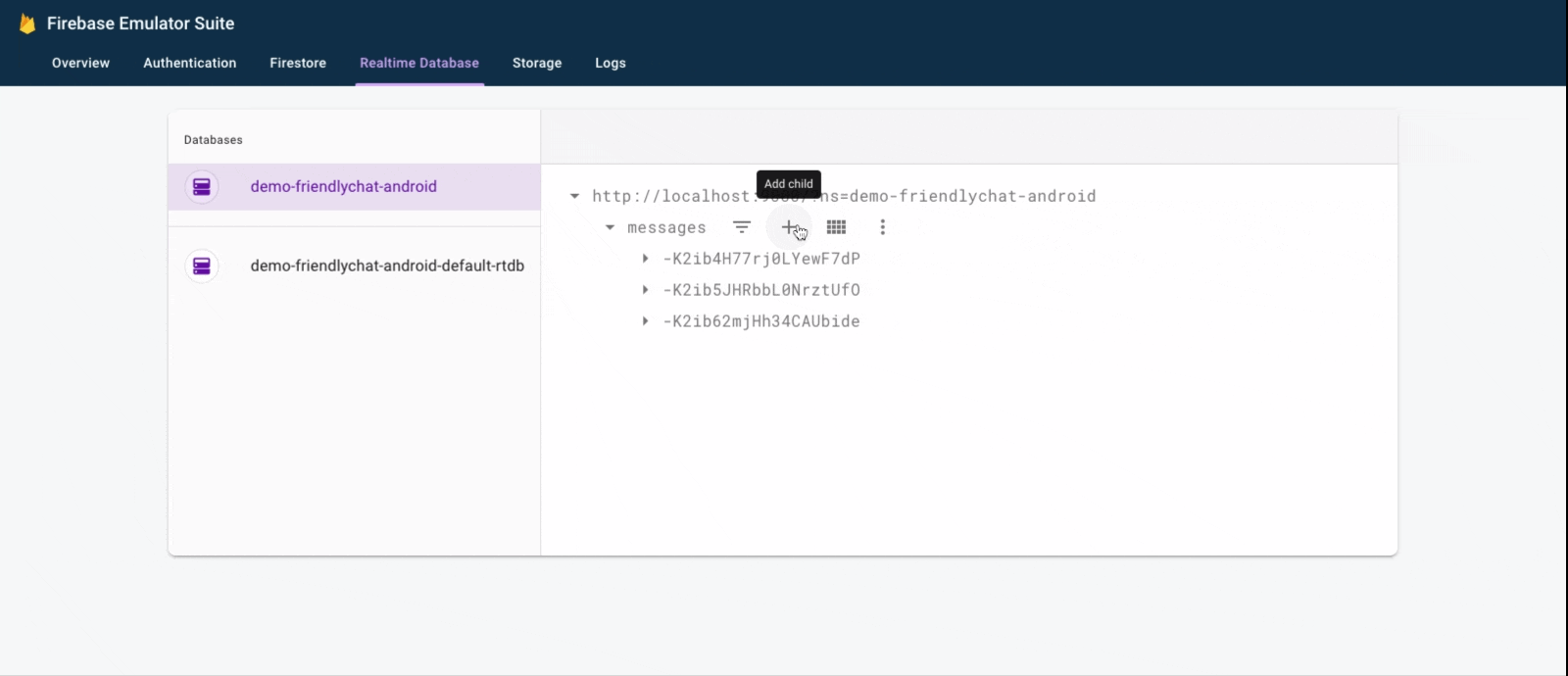Screen dimensions: 1568x676
Task: Select the messages key label
Action: [666, 227]
